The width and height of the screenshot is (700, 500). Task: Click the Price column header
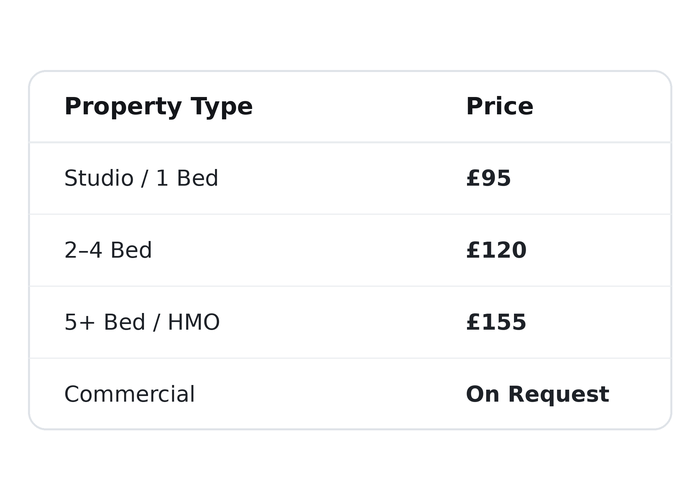point(500,106)
